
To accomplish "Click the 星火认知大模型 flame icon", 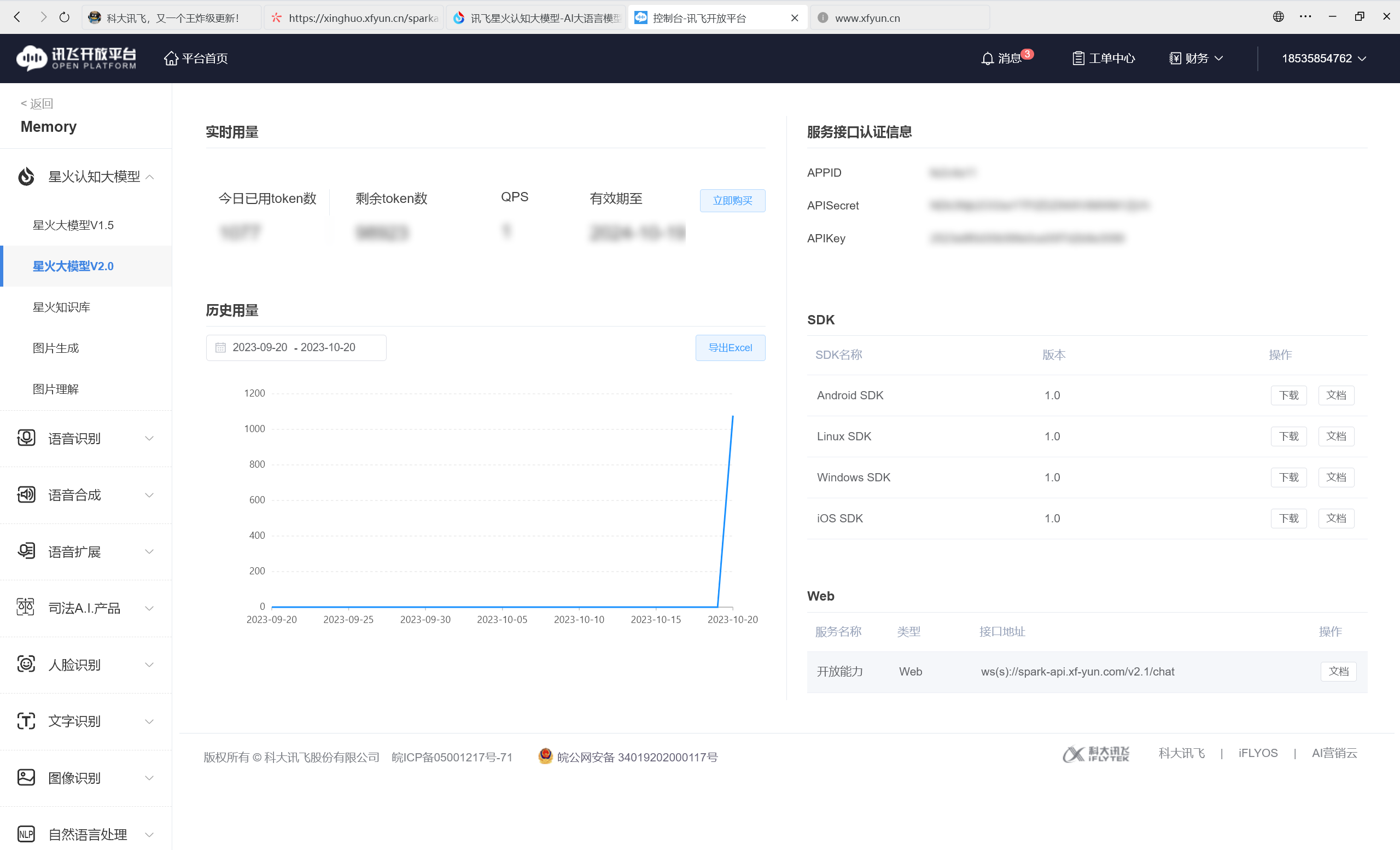I will click(x=26, y=177).
